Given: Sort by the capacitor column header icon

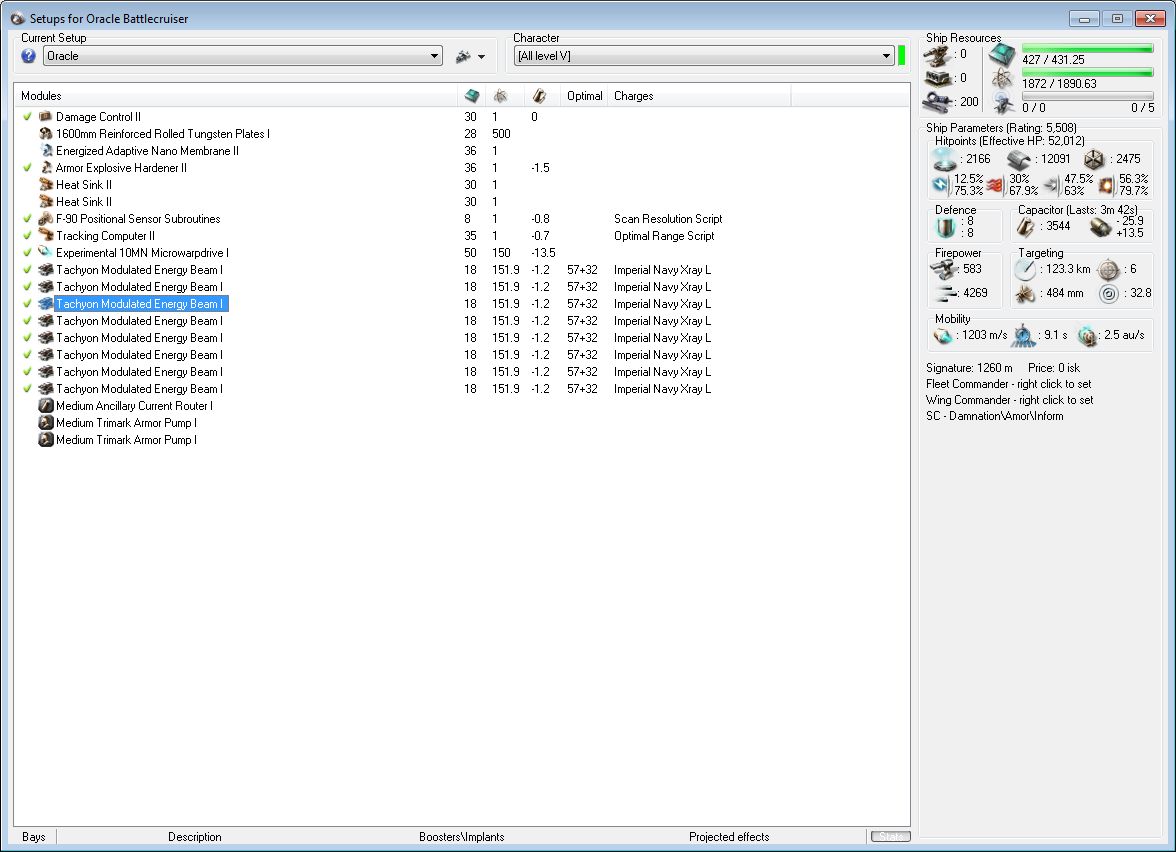Looking at the screenshot, I should 539,96.
